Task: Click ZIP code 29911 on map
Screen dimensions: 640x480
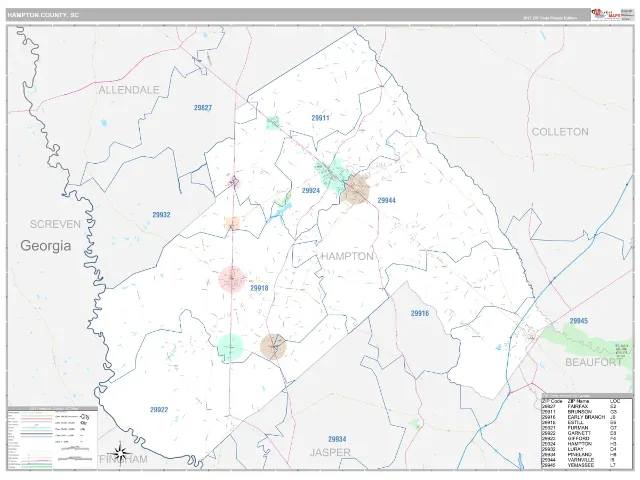Action: pos(320,118)
